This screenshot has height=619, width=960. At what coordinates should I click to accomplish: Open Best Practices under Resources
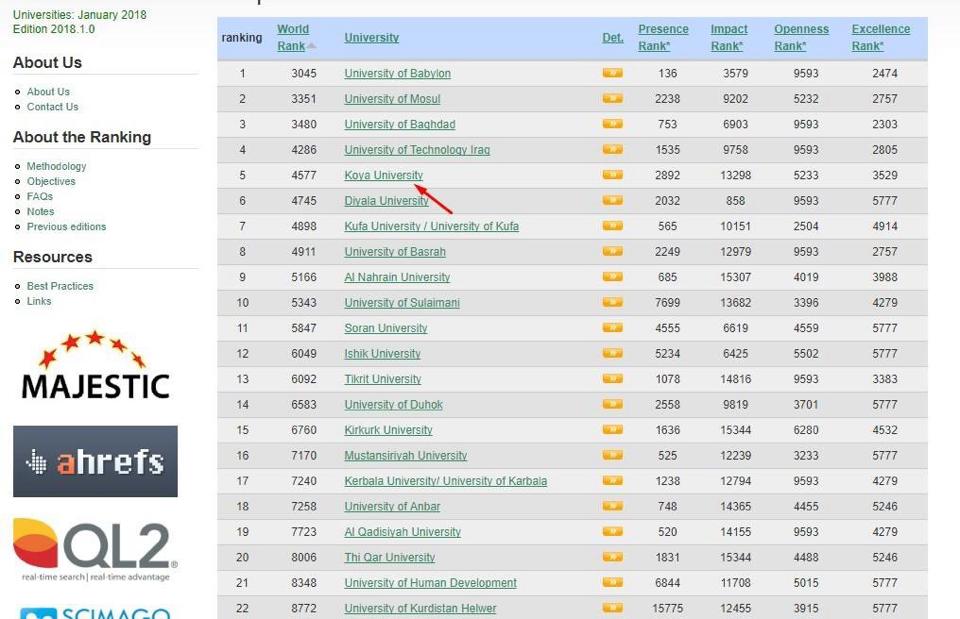pos(60,286)
